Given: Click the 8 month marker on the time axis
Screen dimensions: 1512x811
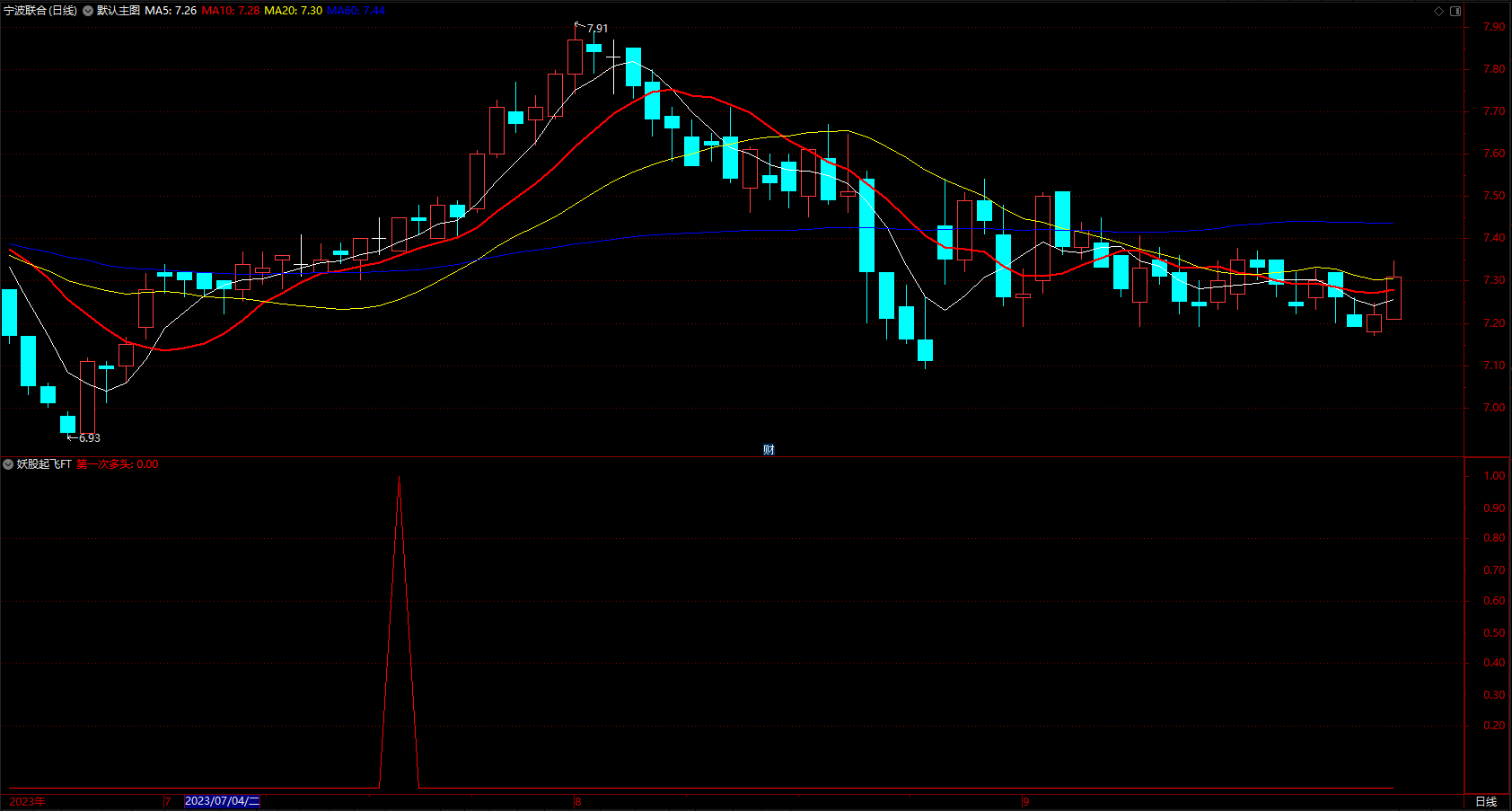Looking at the screenshot, I should pos(578,801).
